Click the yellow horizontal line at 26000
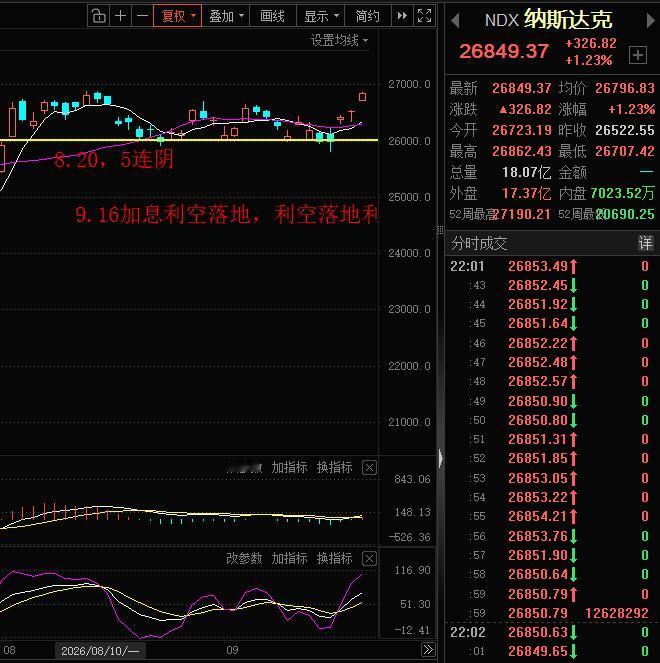 (189, 140)
